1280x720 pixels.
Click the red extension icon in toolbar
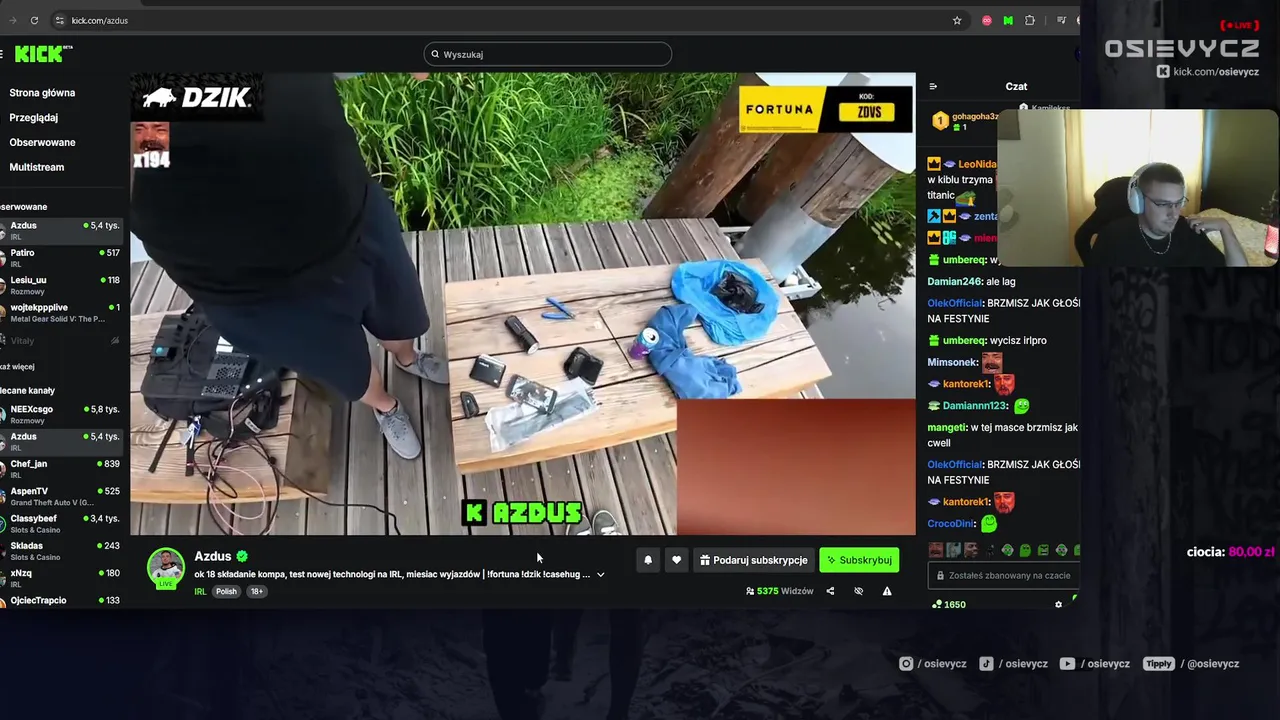coord(987,20)
